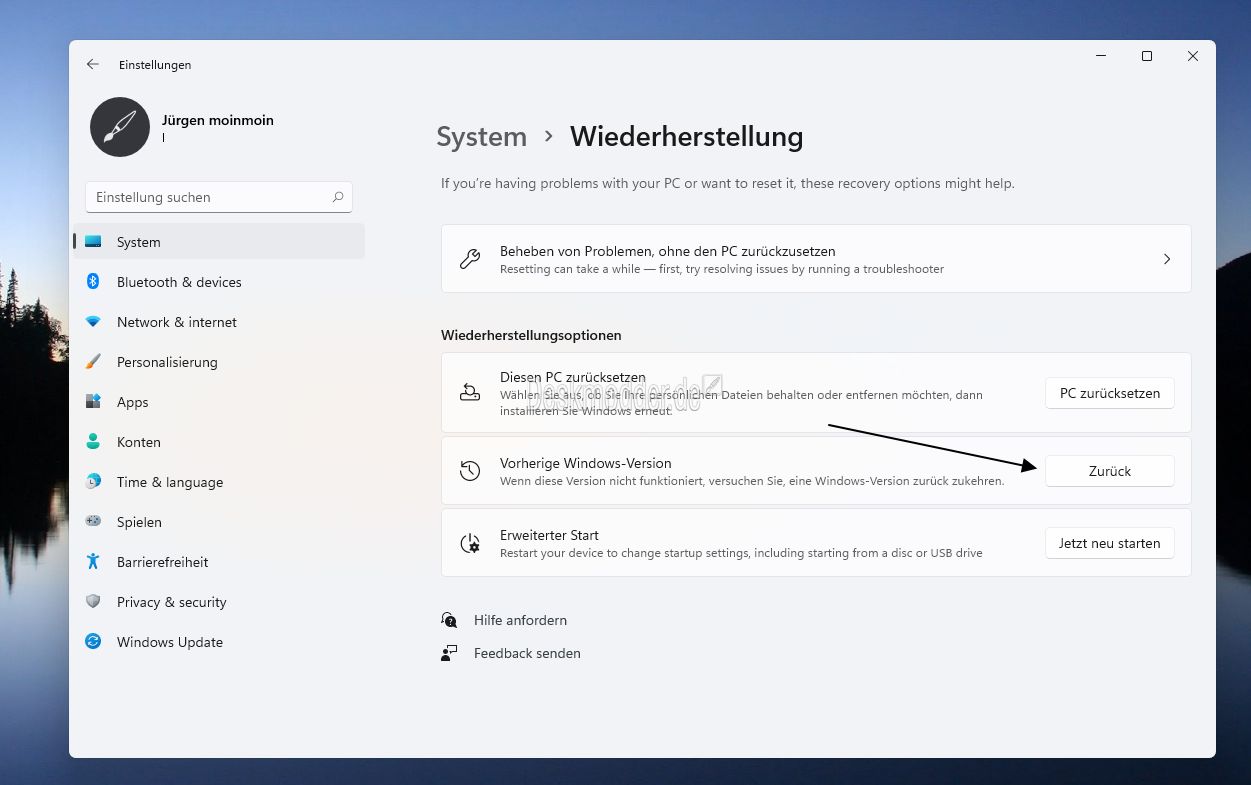Open Bluetooth & devices settings
1251x785 pixels.
pyautogui.click(x=219, y=282)
